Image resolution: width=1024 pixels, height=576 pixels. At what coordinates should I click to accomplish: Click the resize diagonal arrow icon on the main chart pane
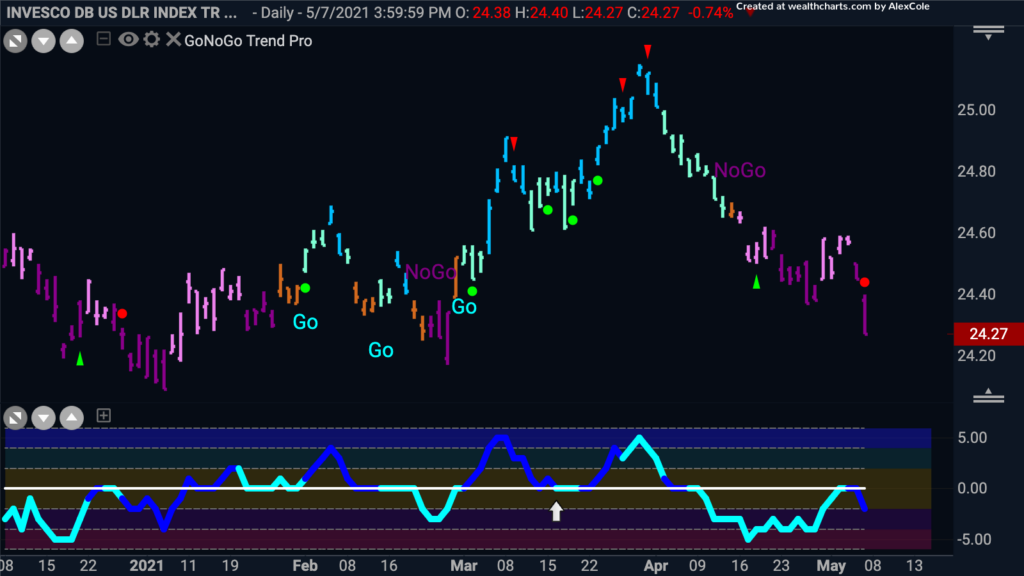point(15,41)
